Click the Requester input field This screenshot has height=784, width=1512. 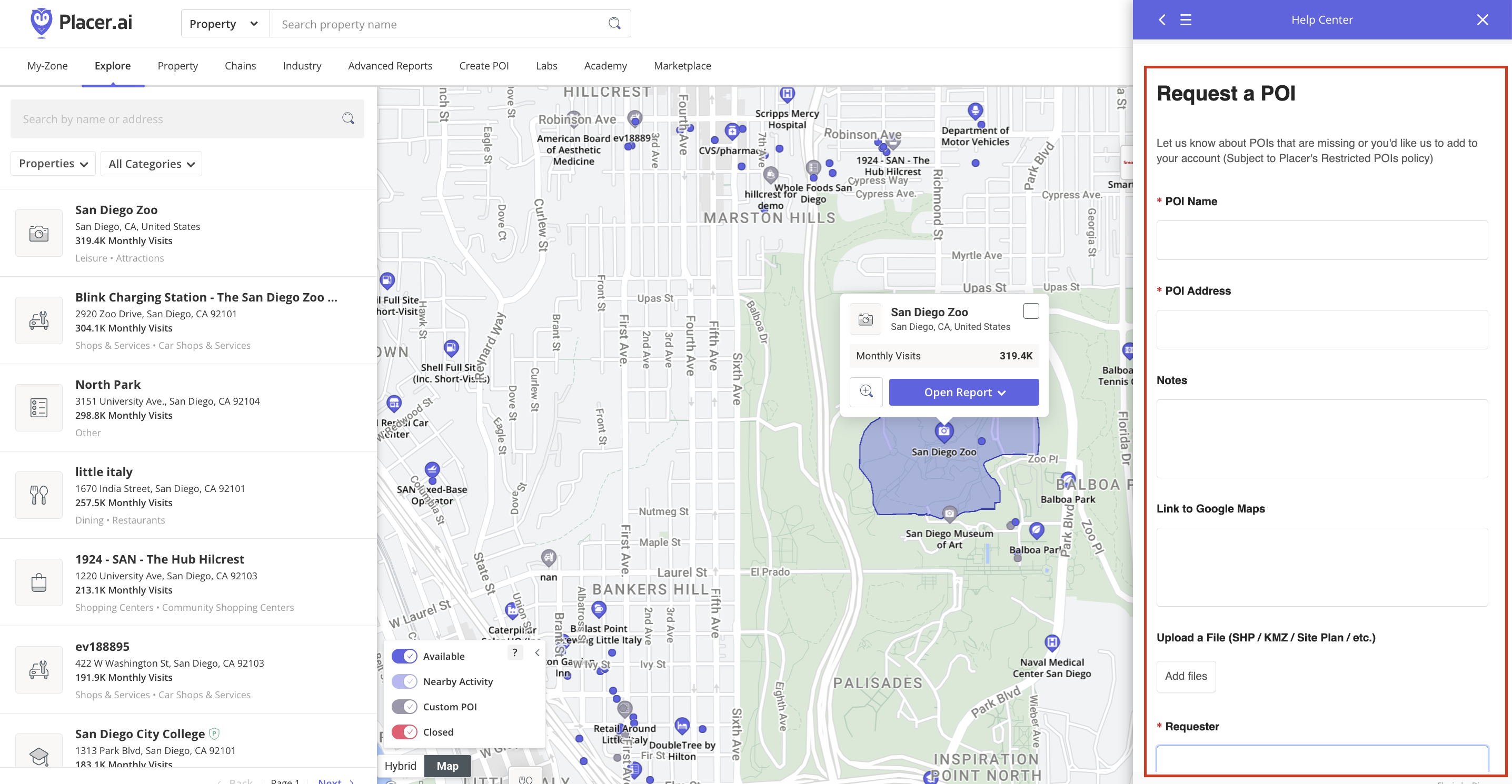pyautogui.click(x=1322, y=759)
